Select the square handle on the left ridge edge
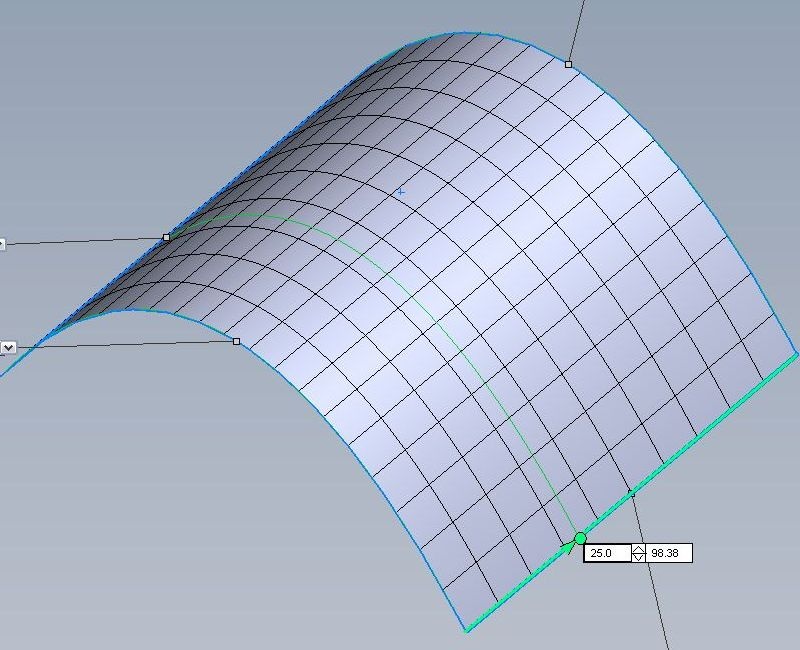Screen dimensions: 800x650 tap(166, 237)
